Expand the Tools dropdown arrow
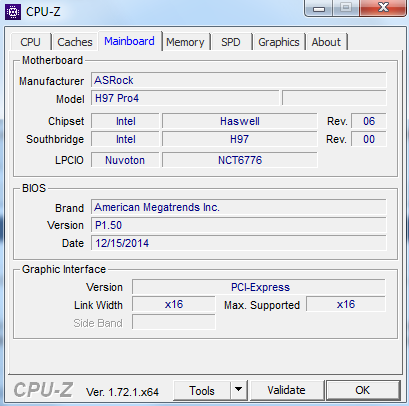 coord(238,390)
